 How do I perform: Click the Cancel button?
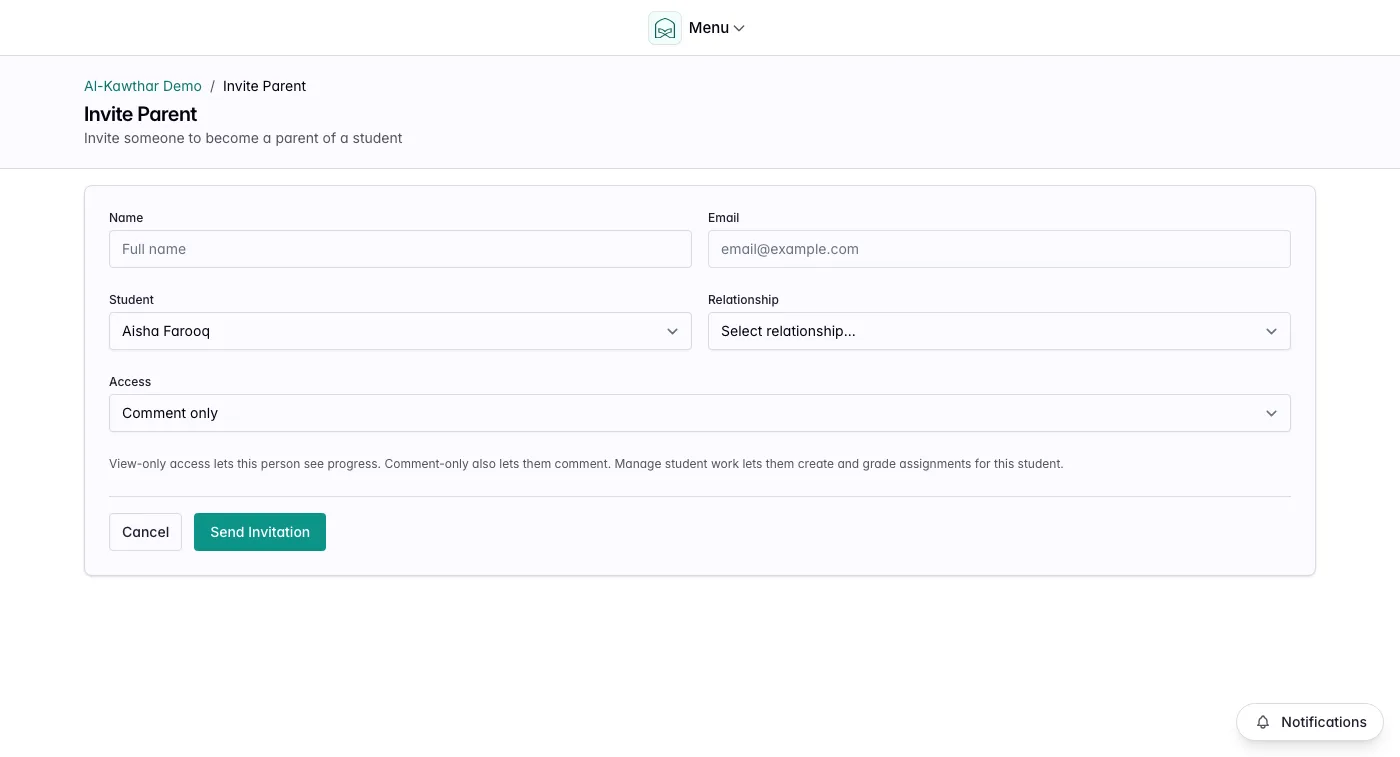point(145,532)
